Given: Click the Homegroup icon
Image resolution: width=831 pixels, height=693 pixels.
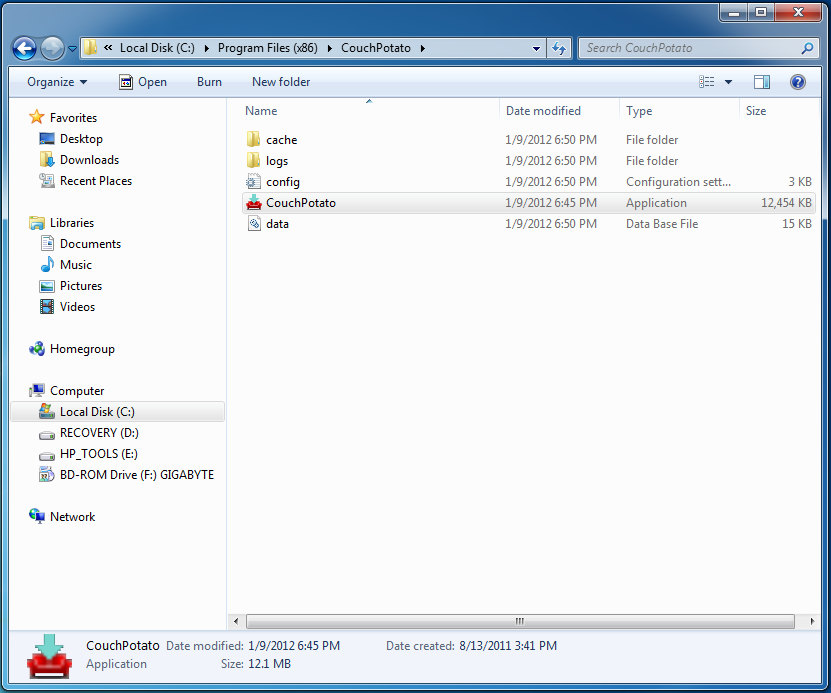Looking at the screenshot, I should (x=37, y=349).
